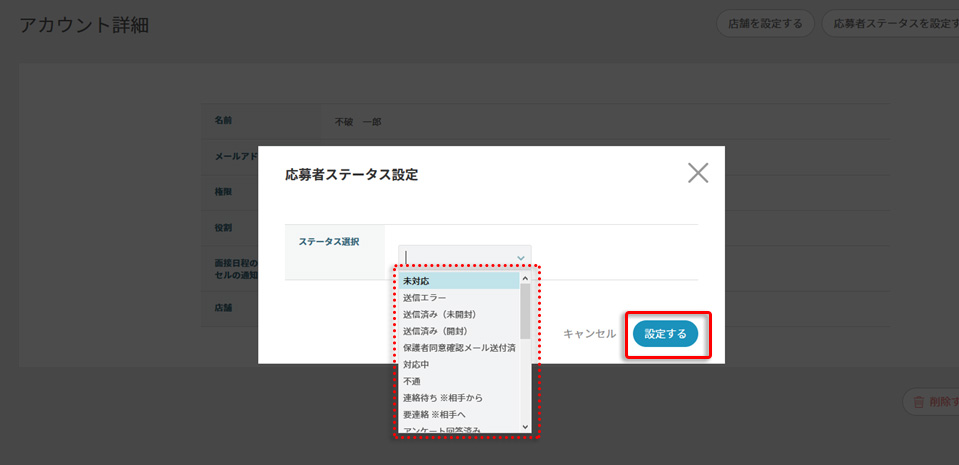Screen dimensions: 959x465
Task: Click キャンセル to dismiss the dialog
Action: [589, 334]
